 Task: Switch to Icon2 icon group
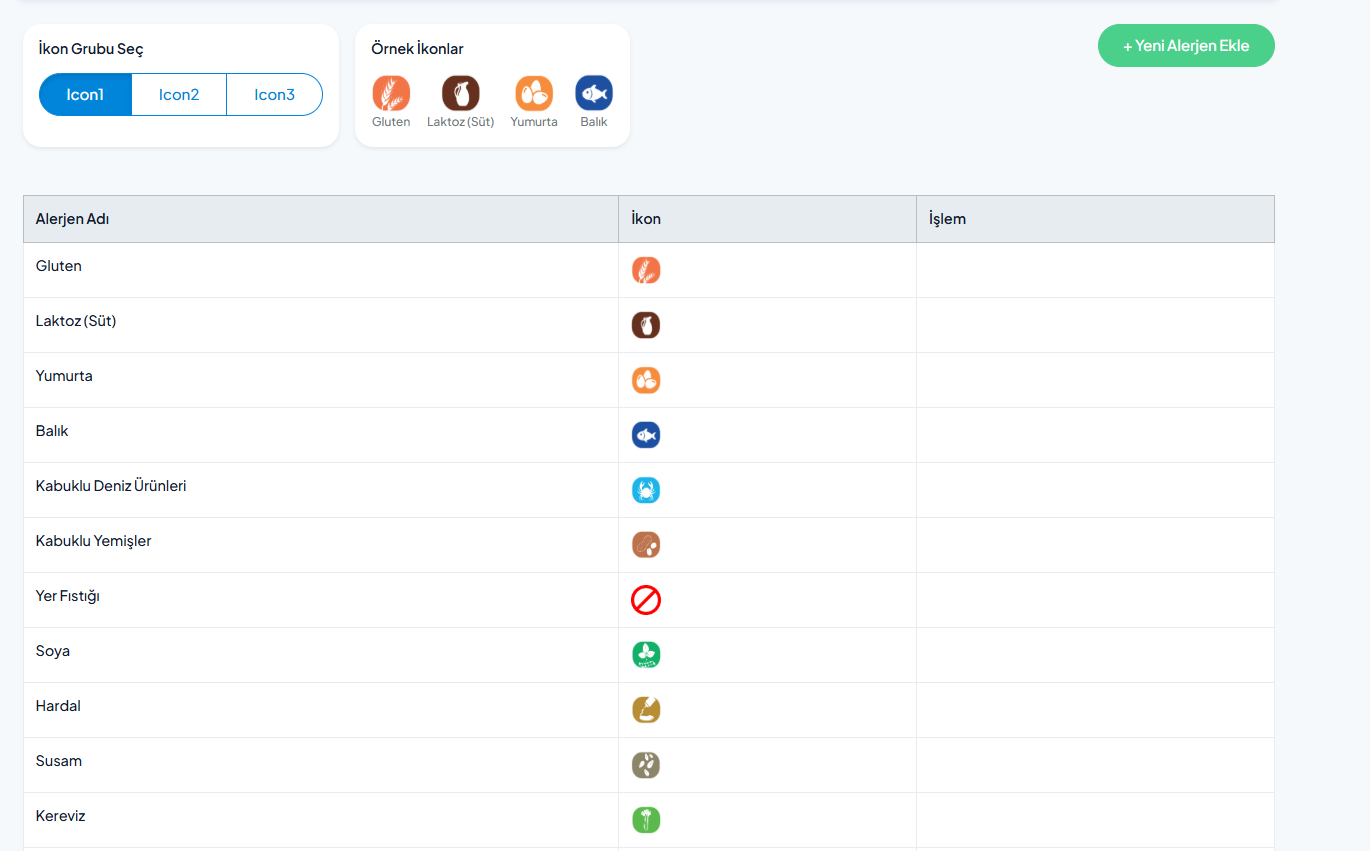point(179,95)
